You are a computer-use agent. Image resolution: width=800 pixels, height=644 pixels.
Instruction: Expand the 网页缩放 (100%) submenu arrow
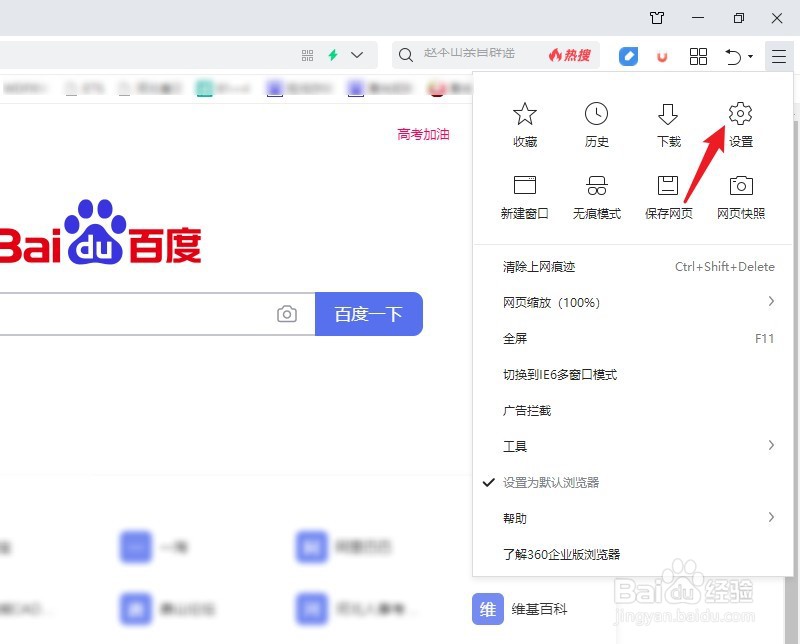coord(771,302)
